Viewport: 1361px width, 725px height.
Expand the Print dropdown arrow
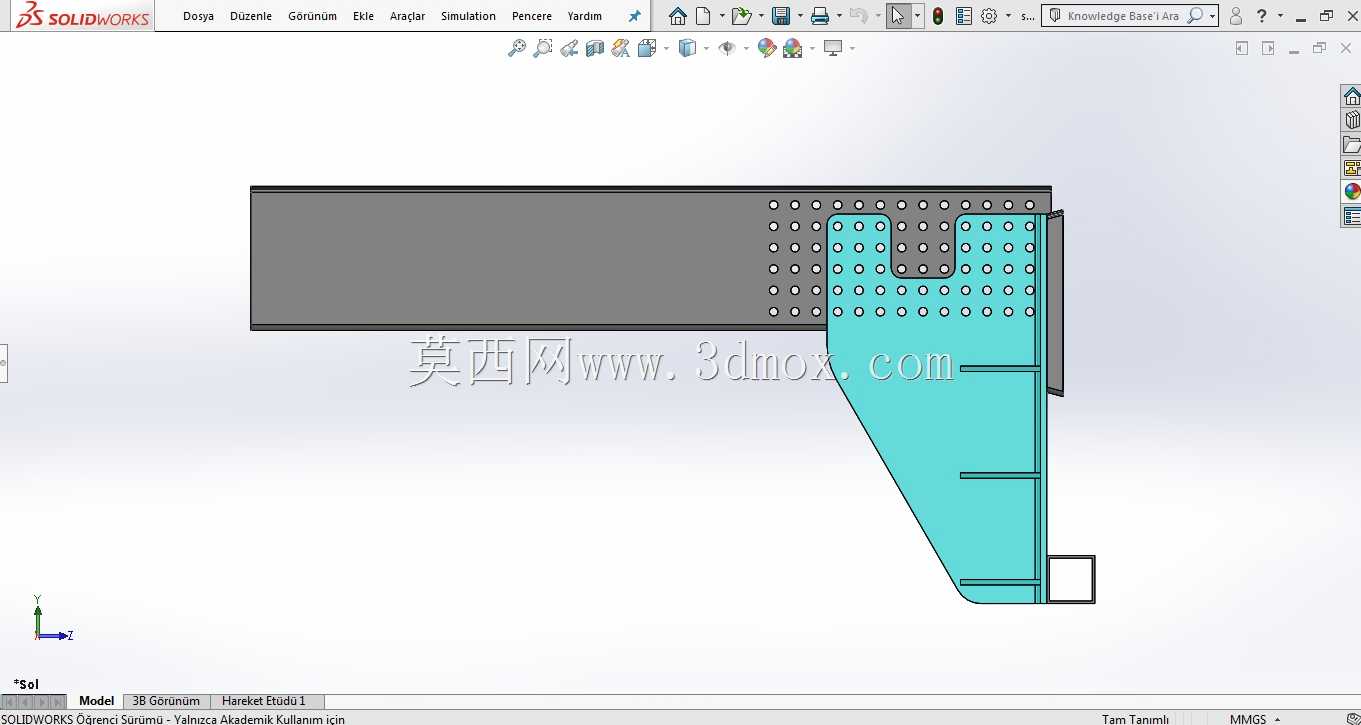point(838,16)
